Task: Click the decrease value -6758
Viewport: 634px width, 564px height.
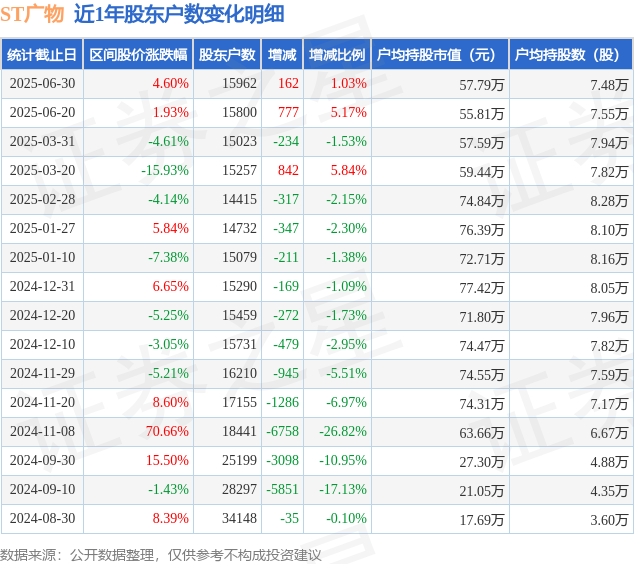Action: tap(282, 431)
